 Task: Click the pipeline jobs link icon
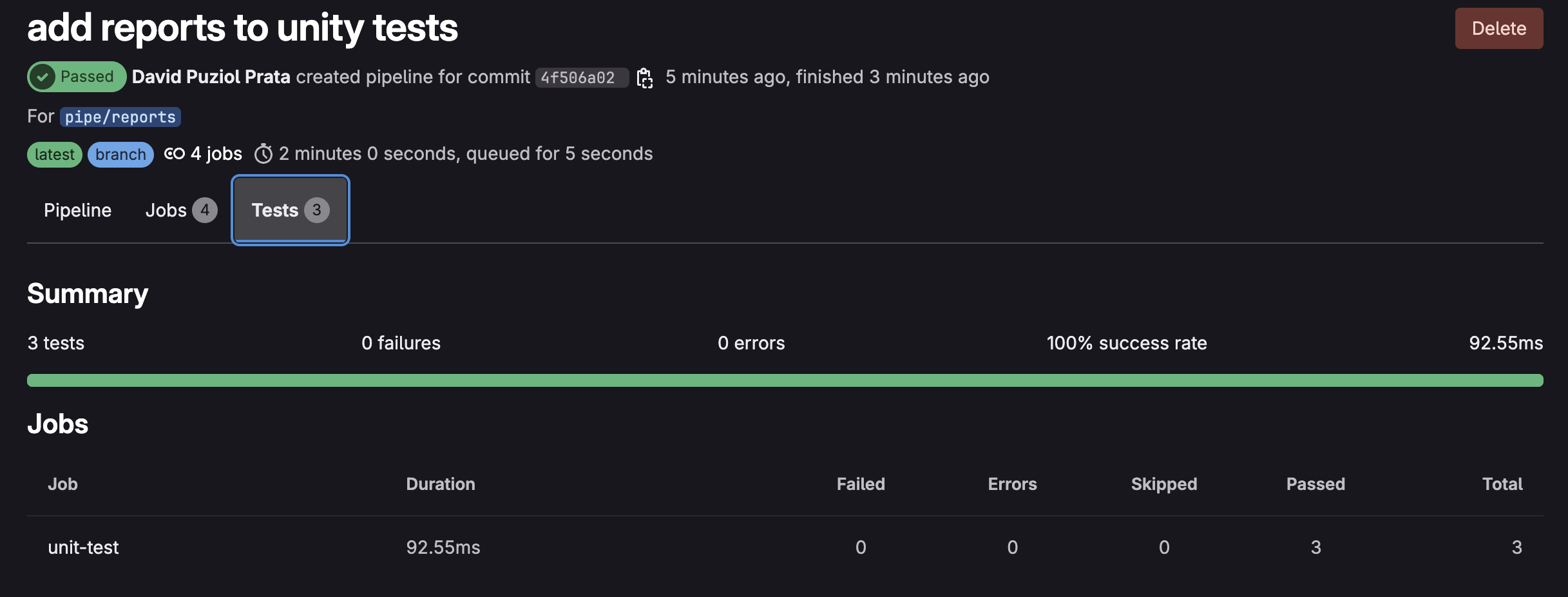click(175, 154)
